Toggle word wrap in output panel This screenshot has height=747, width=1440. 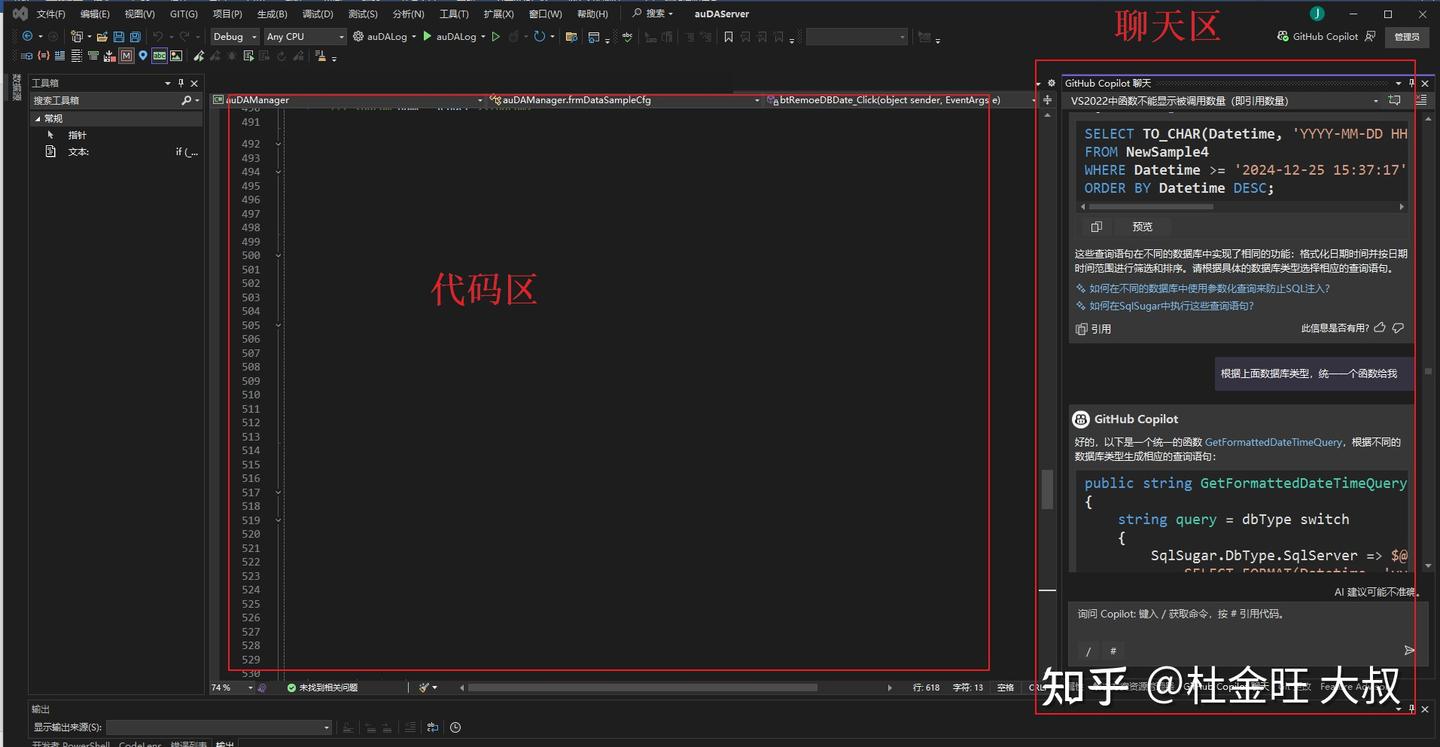[x=433, y=728]
